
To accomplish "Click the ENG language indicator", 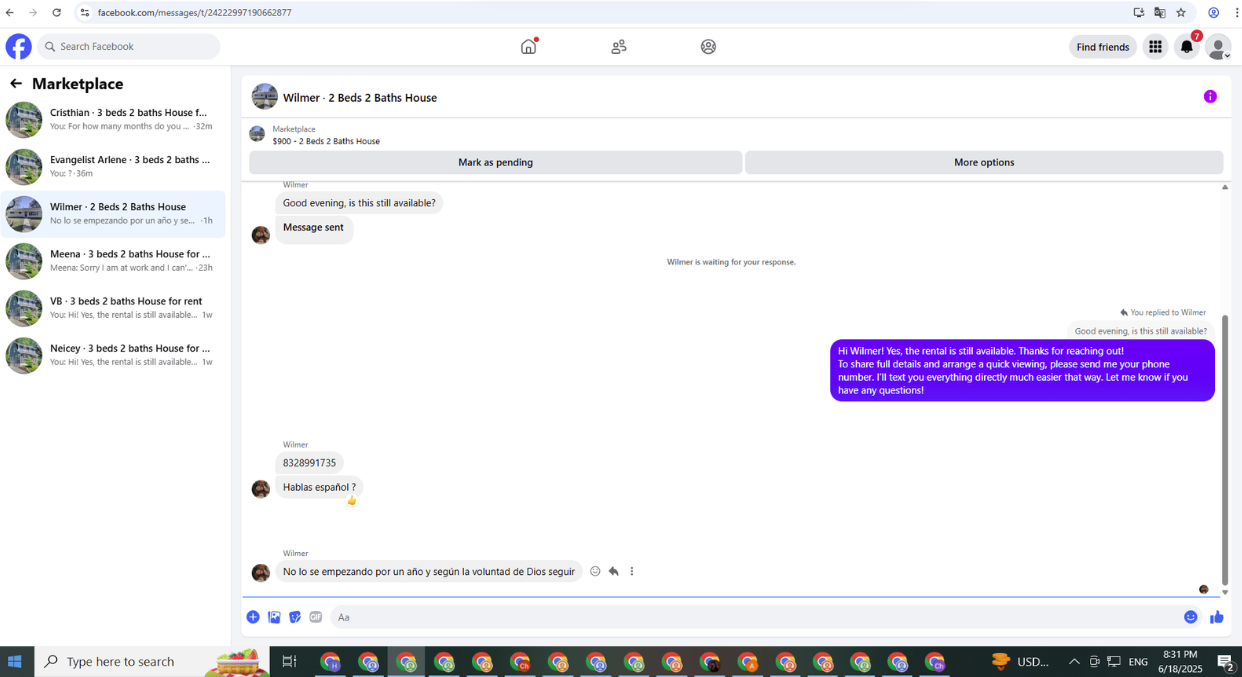I will (1138, 661).
